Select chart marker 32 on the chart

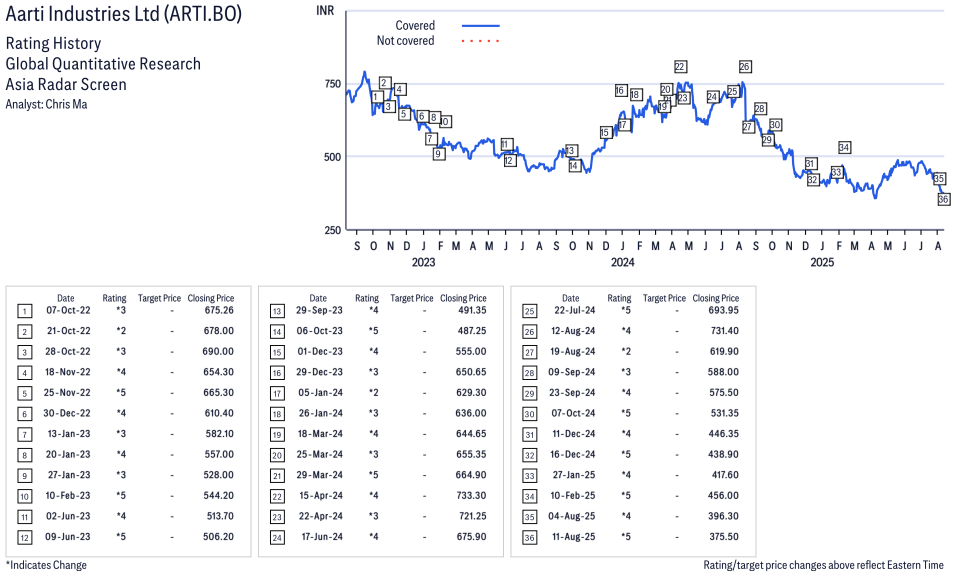(813, 180)
